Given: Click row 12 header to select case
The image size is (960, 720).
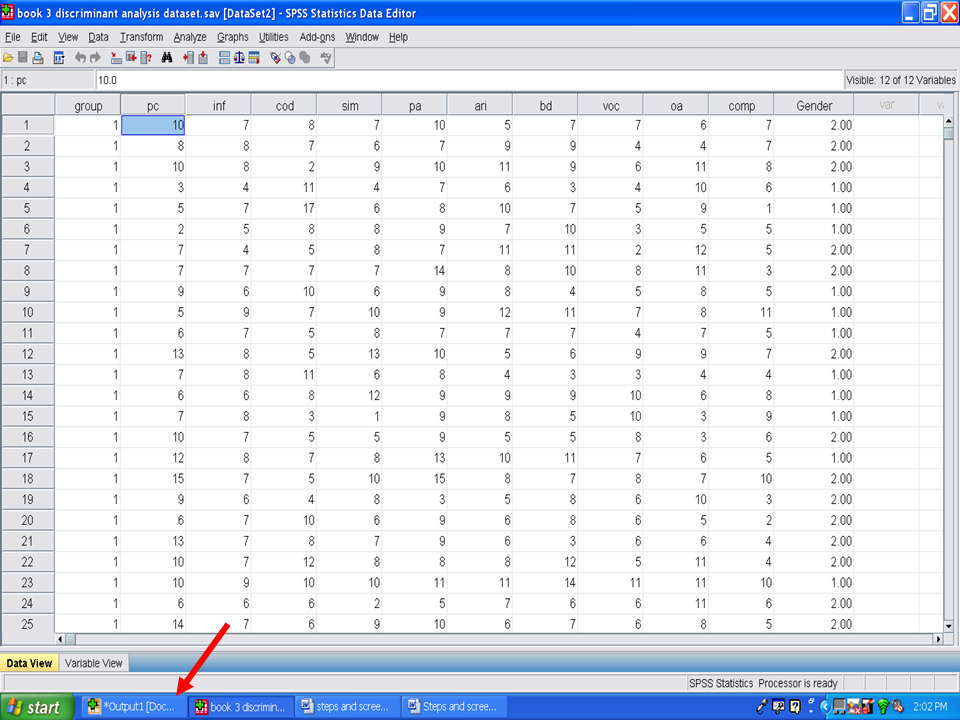Looking at the screenshot, I should coord(27,354).
